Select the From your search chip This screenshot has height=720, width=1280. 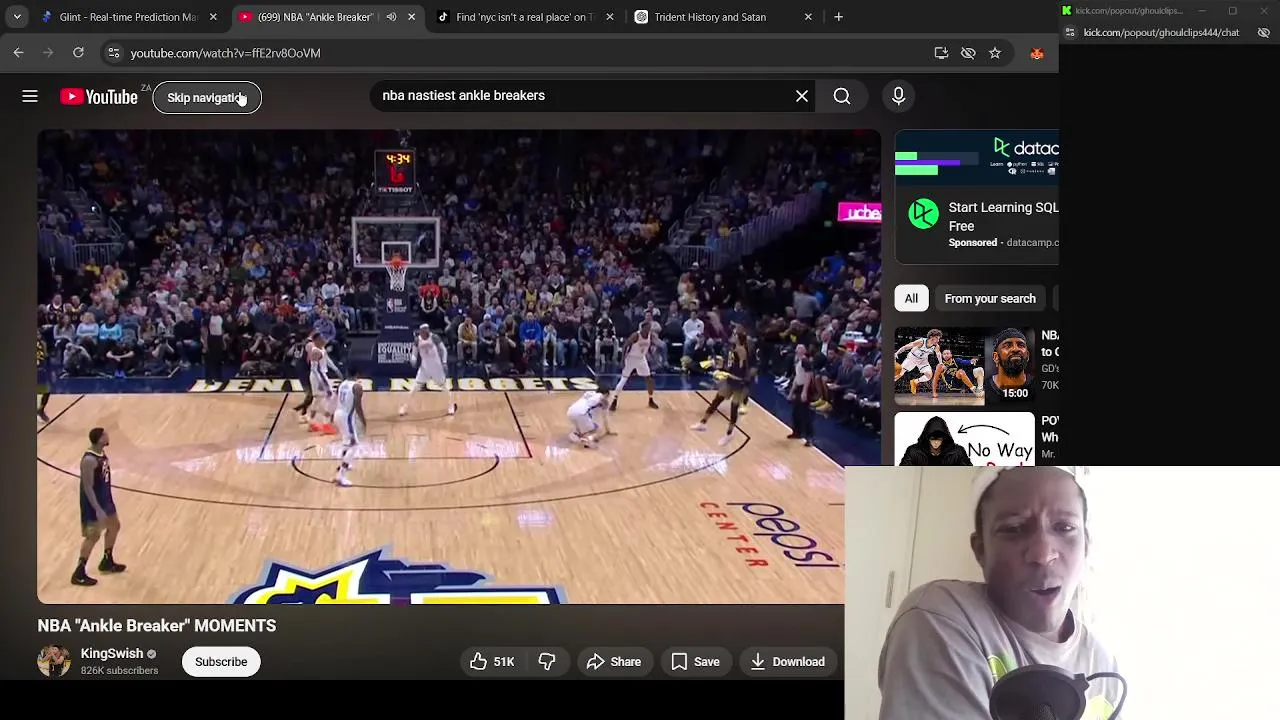click(990, 298)
